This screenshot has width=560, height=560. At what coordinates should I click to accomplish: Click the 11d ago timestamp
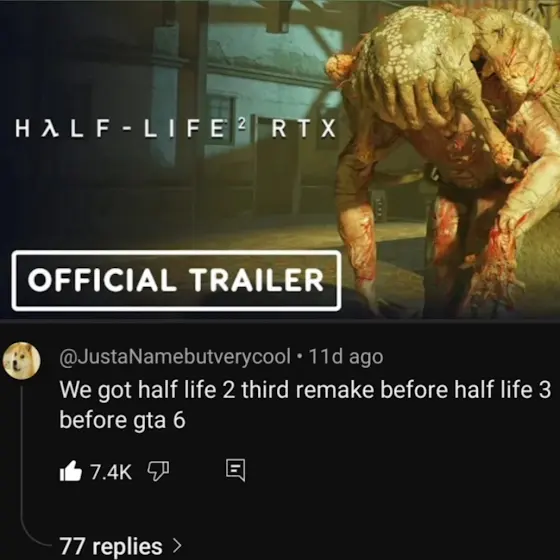(x=346, y=356)
